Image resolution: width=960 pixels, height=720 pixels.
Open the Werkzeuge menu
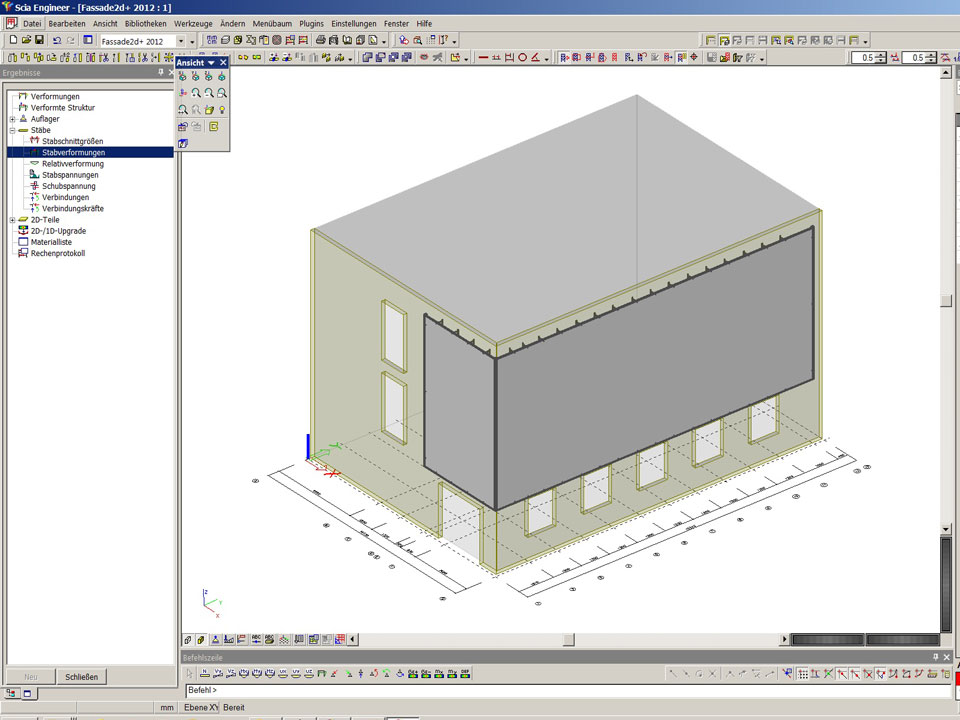[193, 23]
